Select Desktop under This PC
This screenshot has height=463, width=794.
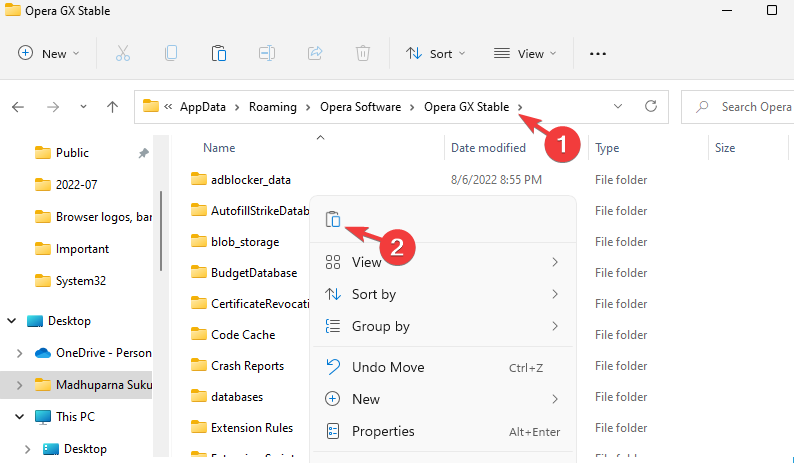click(85, 449)
